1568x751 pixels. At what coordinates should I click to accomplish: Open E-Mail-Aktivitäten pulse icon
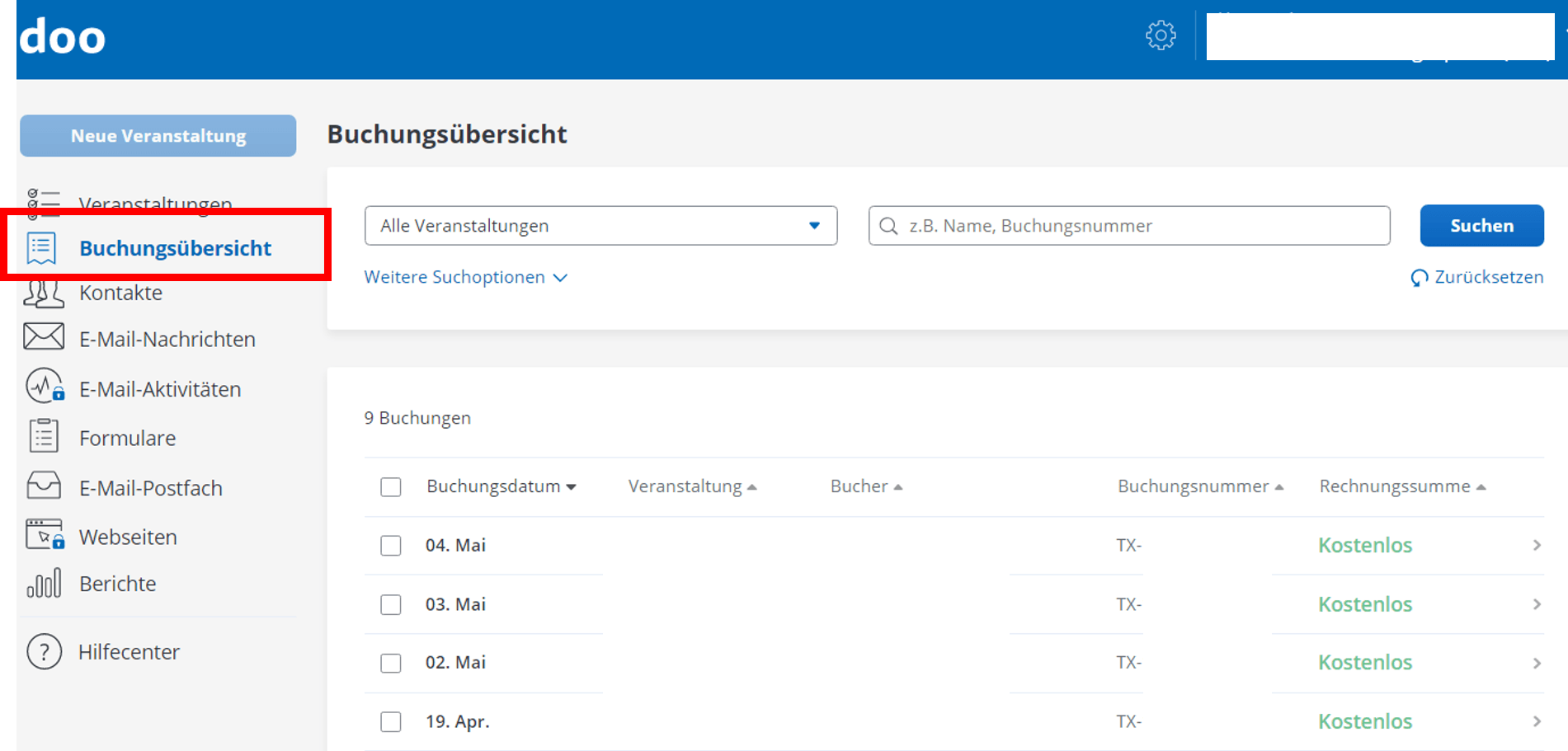tap(44, 387)
